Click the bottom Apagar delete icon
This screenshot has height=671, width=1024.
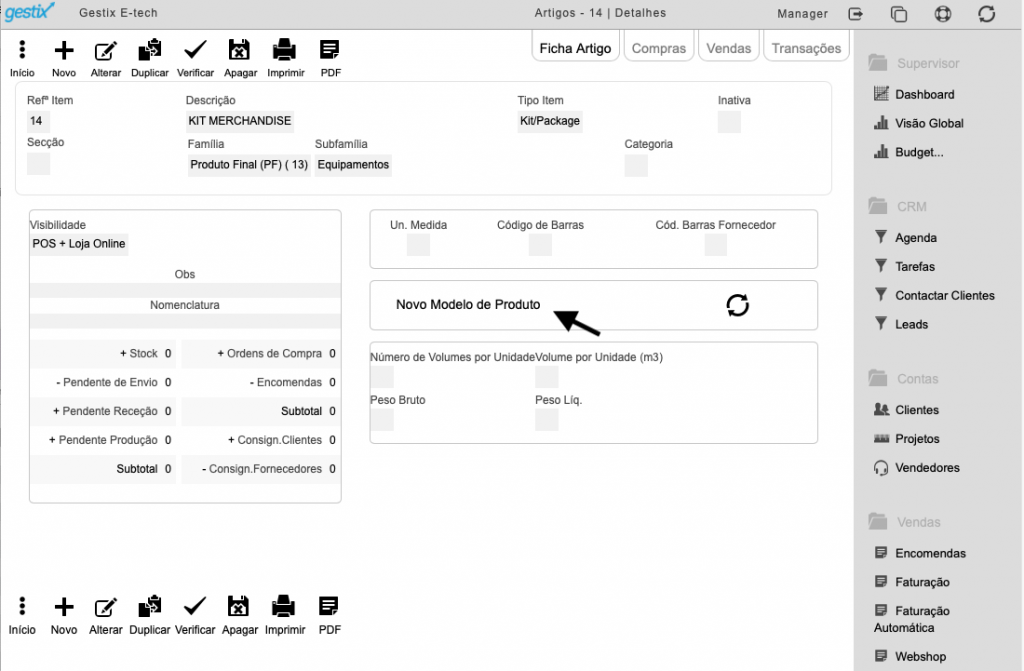[x=238, y=606]
